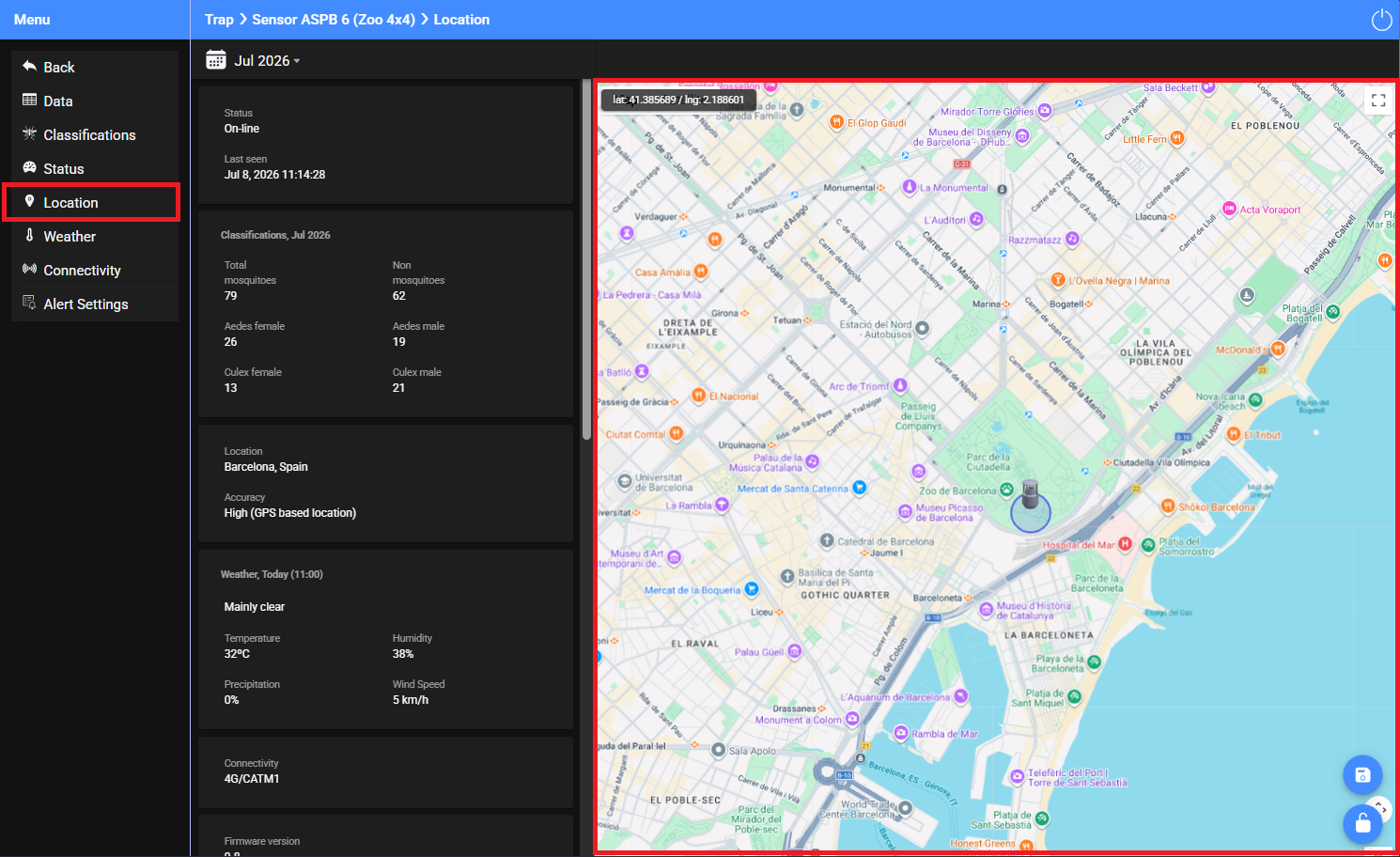Click the Catedral de Barcelona pin
Image resolution: width=1400 pixels, height=857 pixels.
pyautogui.click(x=827, y=540)
